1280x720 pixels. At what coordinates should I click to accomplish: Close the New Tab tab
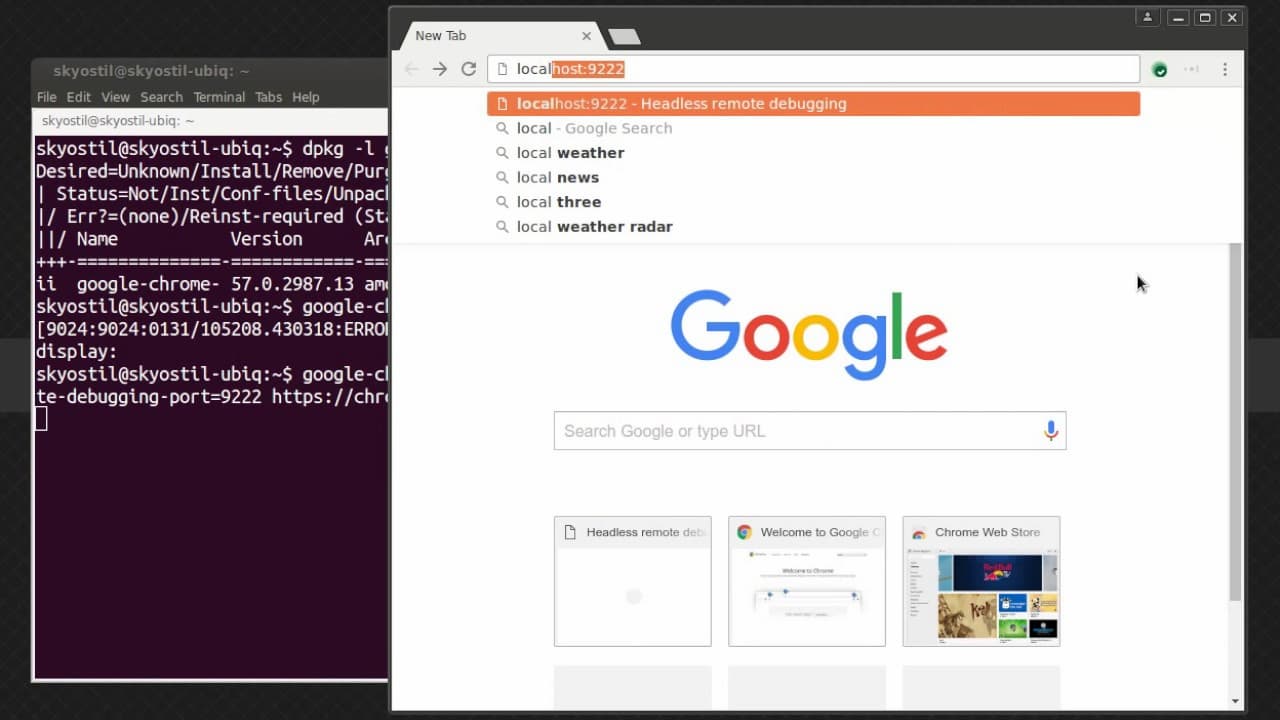586,36
